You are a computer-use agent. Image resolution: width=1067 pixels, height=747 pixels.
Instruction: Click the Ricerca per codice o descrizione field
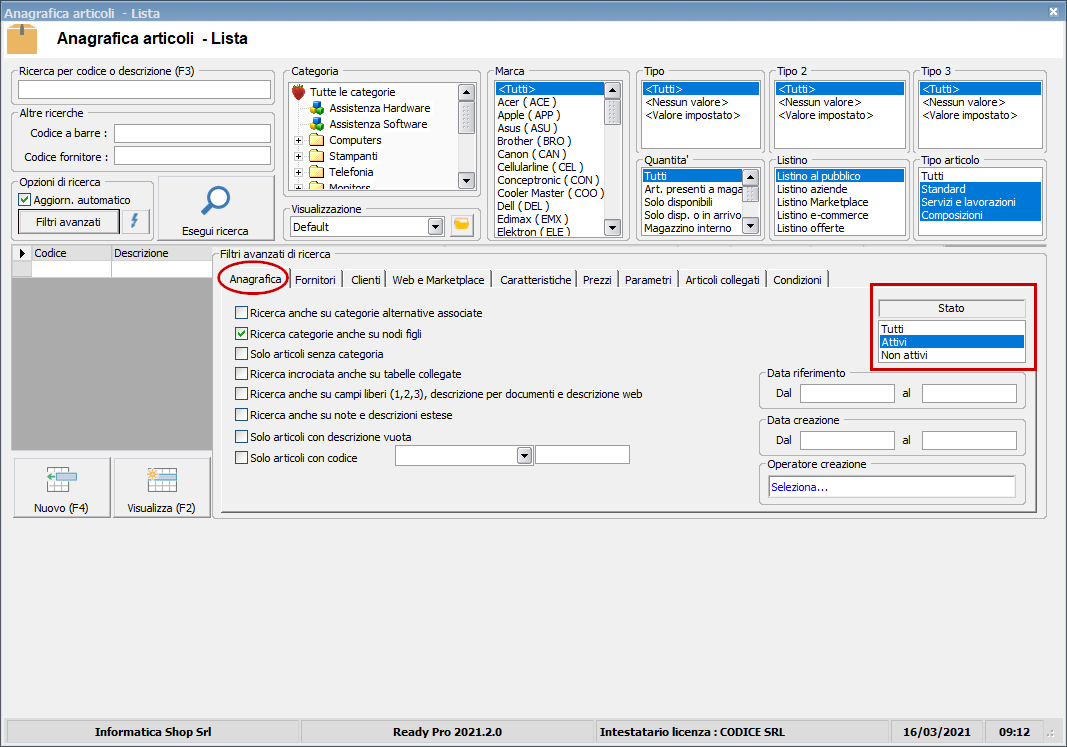click(x=144, y=90)
